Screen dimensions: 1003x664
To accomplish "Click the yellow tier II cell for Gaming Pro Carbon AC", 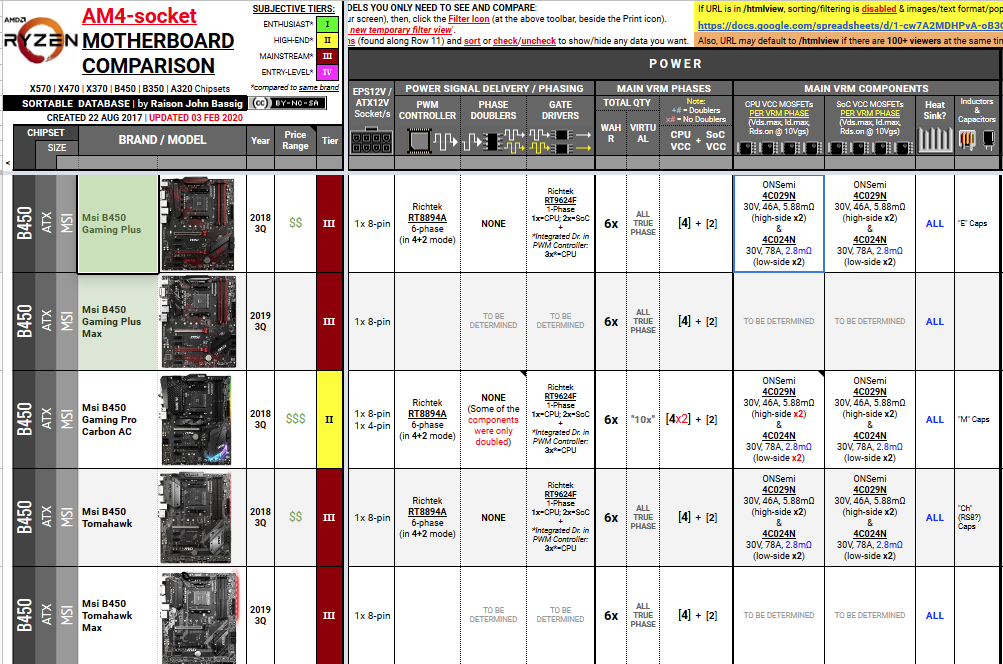I will [329, 420].
